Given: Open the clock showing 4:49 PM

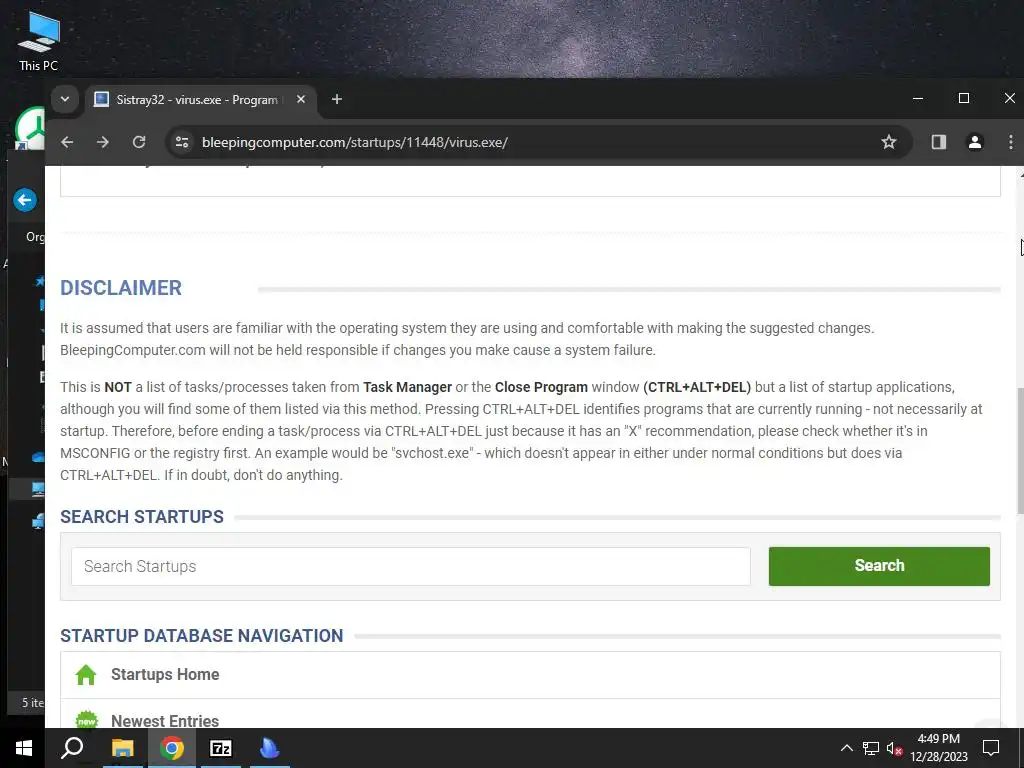Looking at the screenshot, I should coord(939,748).
